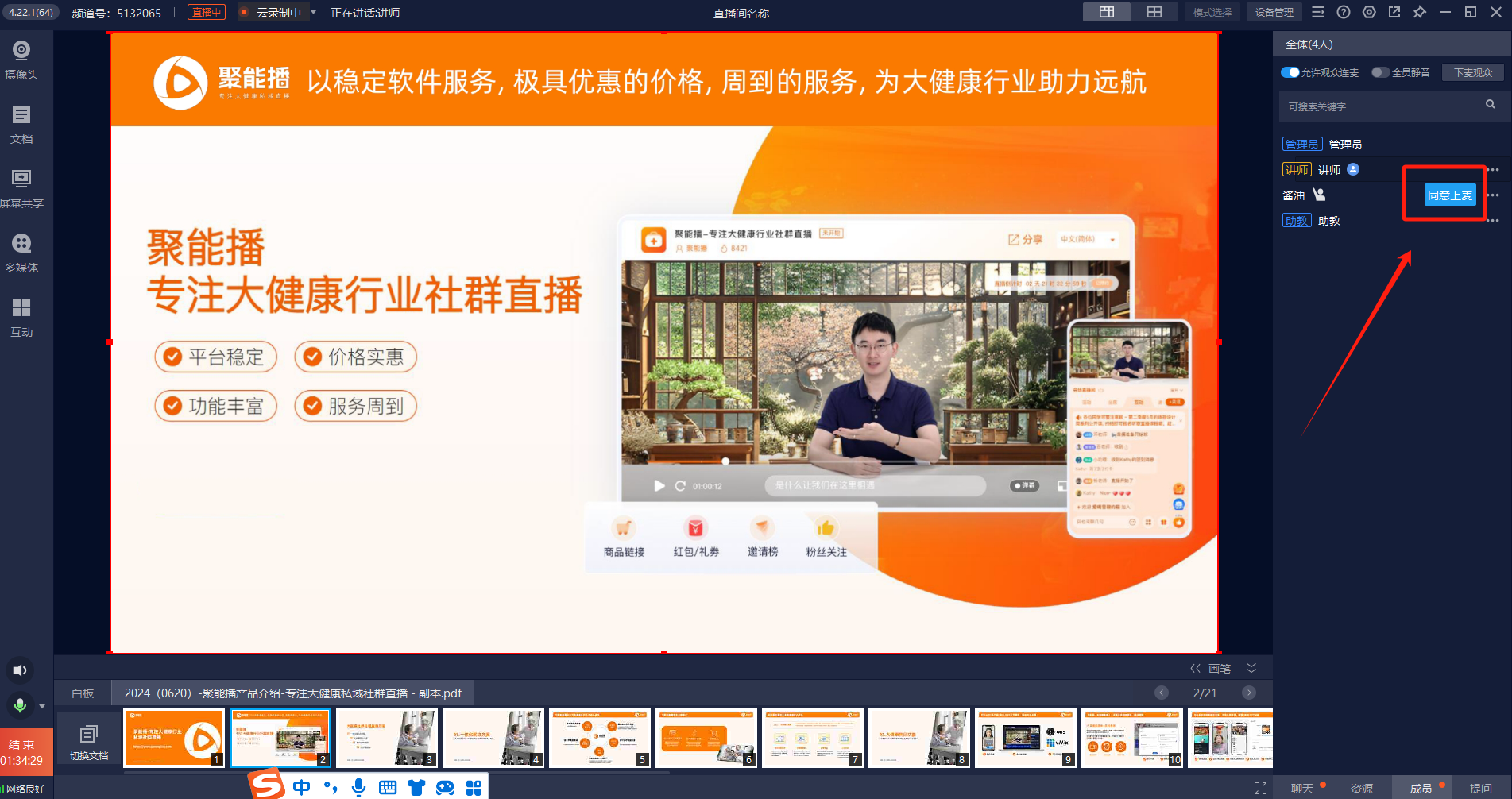
Task: Click the 全体(4人) members header
Action: click(1309, 44)
